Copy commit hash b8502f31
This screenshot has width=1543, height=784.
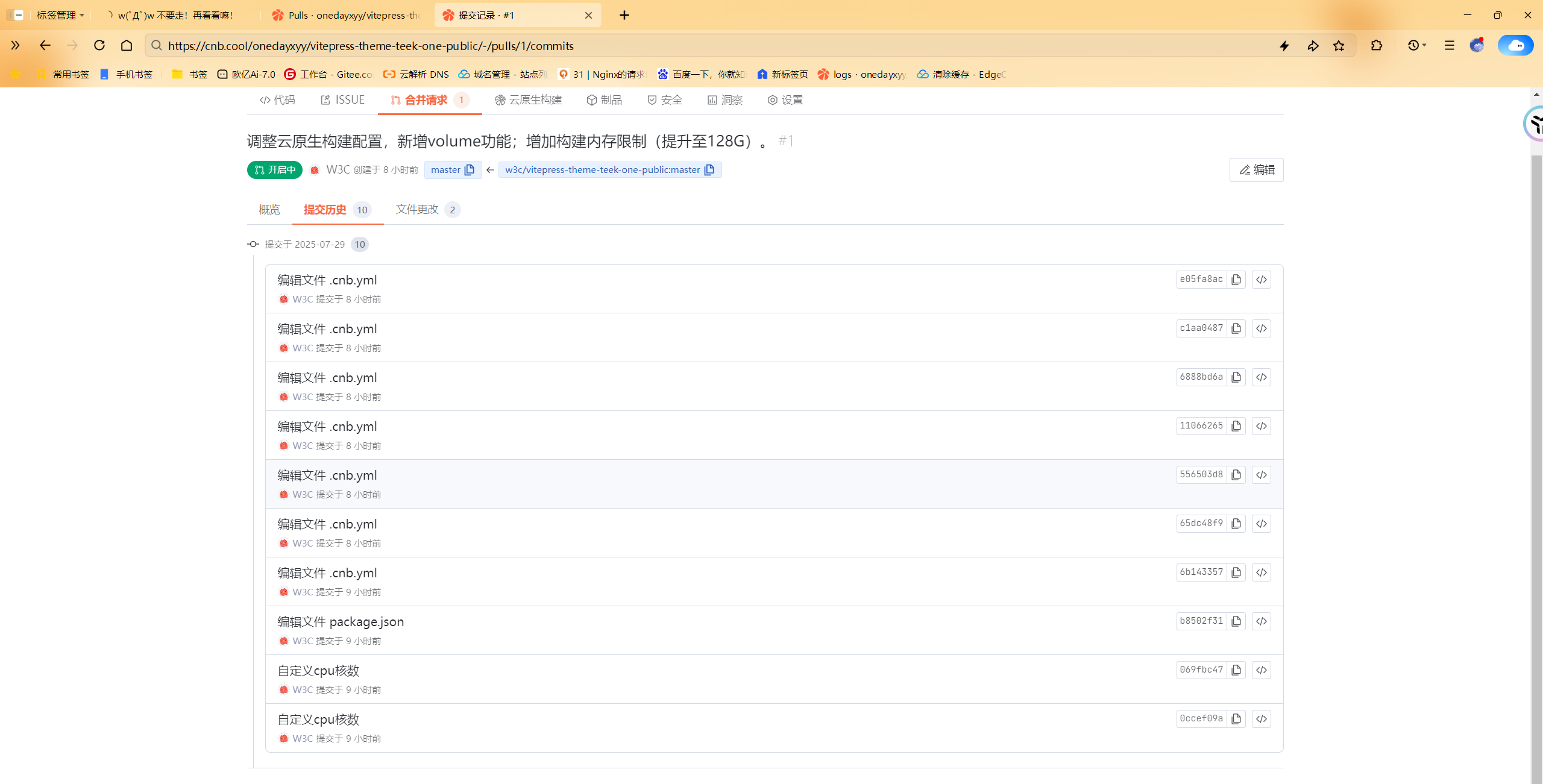[1236, 621]
